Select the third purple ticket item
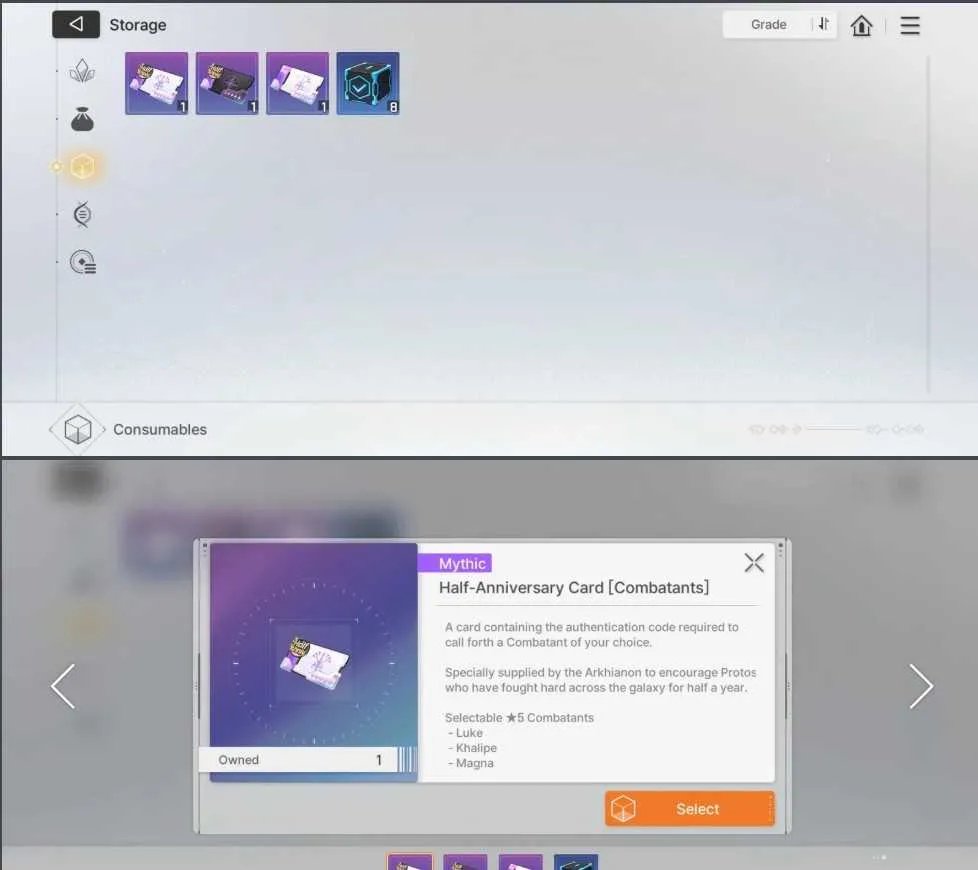978x870 pixels. click(x=298, y=83)
